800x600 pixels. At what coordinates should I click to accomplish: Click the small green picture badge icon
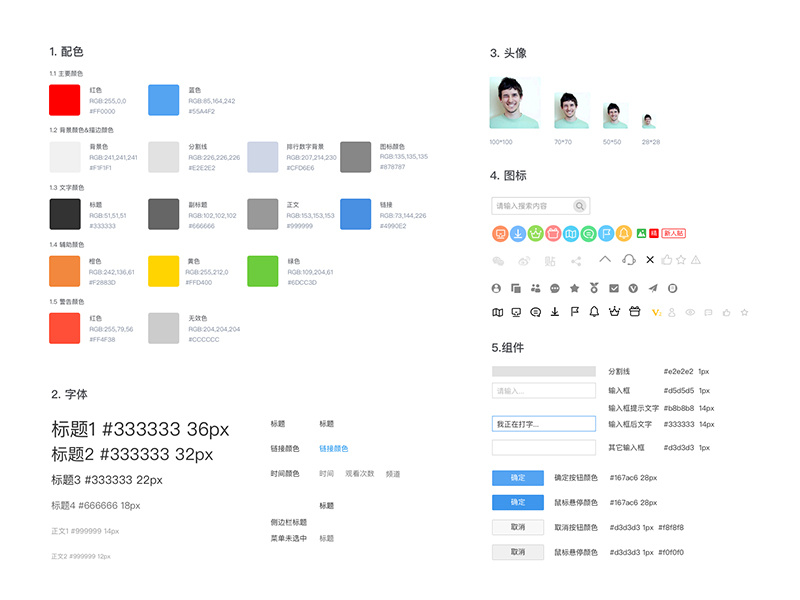641,234
